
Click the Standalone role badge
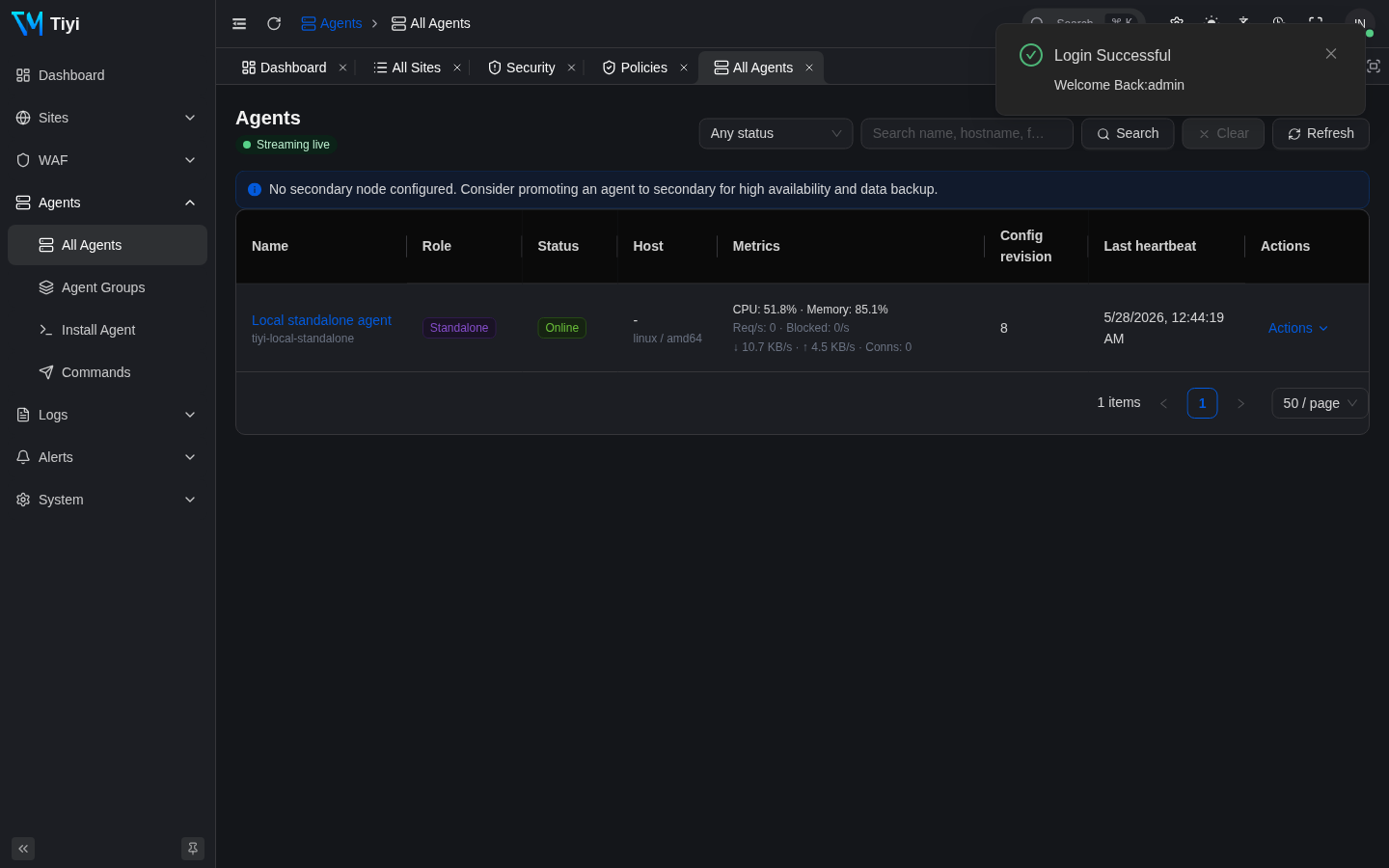click(459, 328)
